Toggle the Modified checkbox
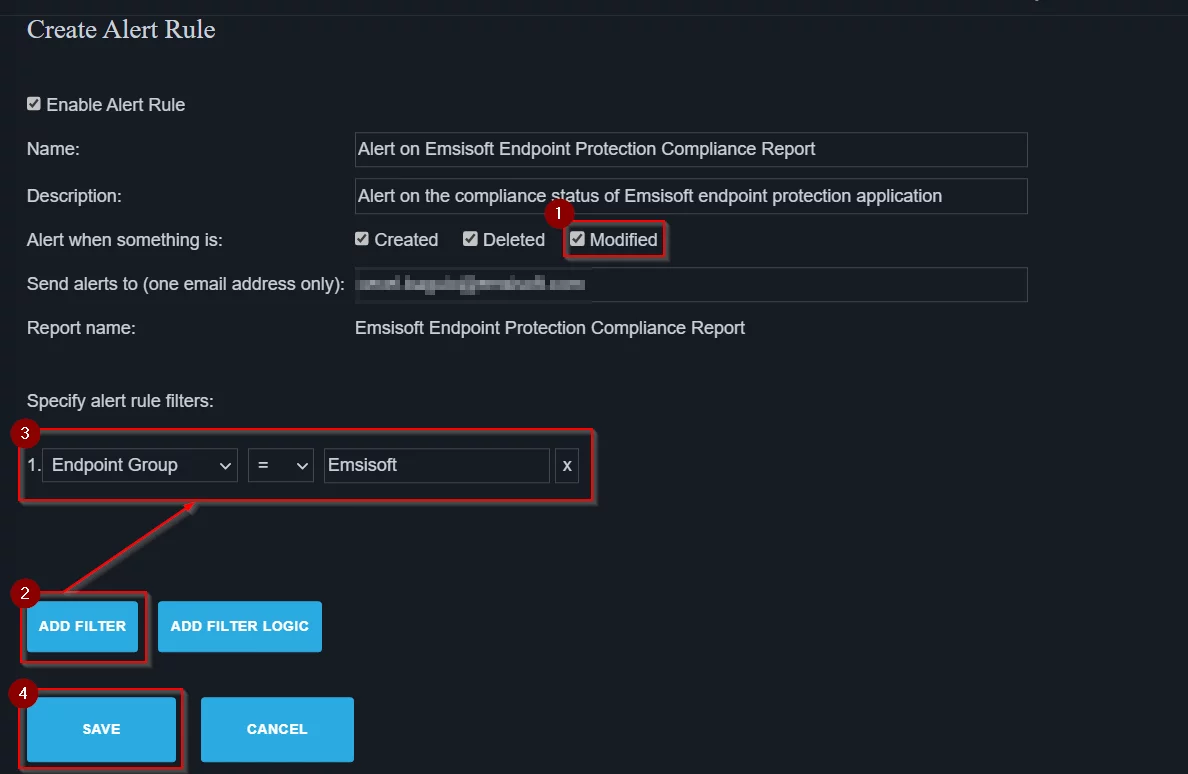Image resolution: width=1188 pixels, height=774 pixels. pos(578,238)
